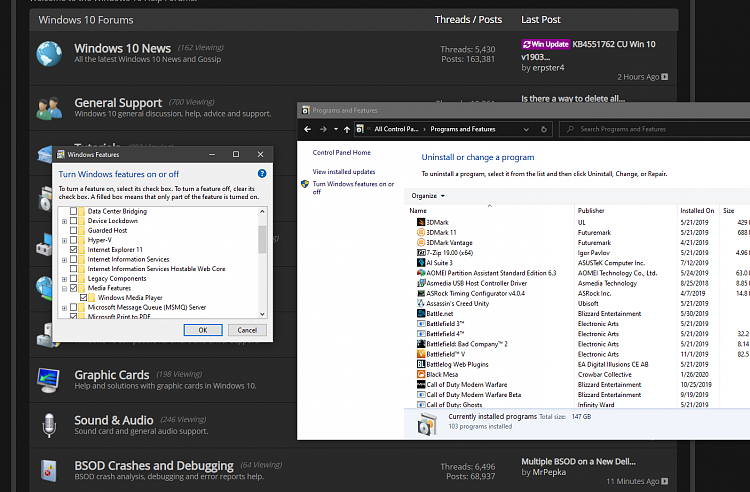Click the 3DMark program icon
750x492 pixels.
click(x=421, y=222)
